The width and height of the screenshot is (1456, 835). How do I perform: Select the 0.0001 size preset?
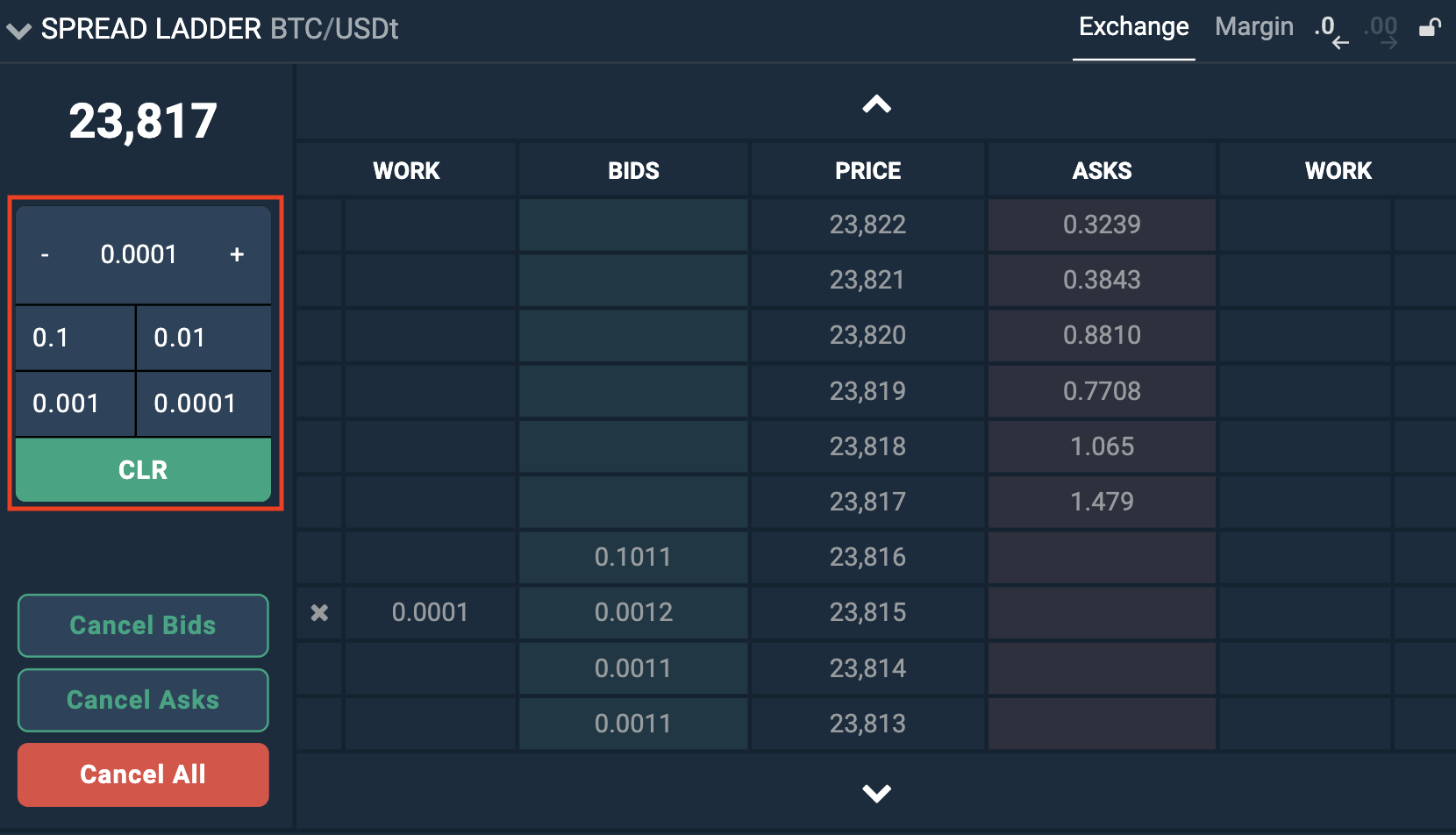coord(203,403)
